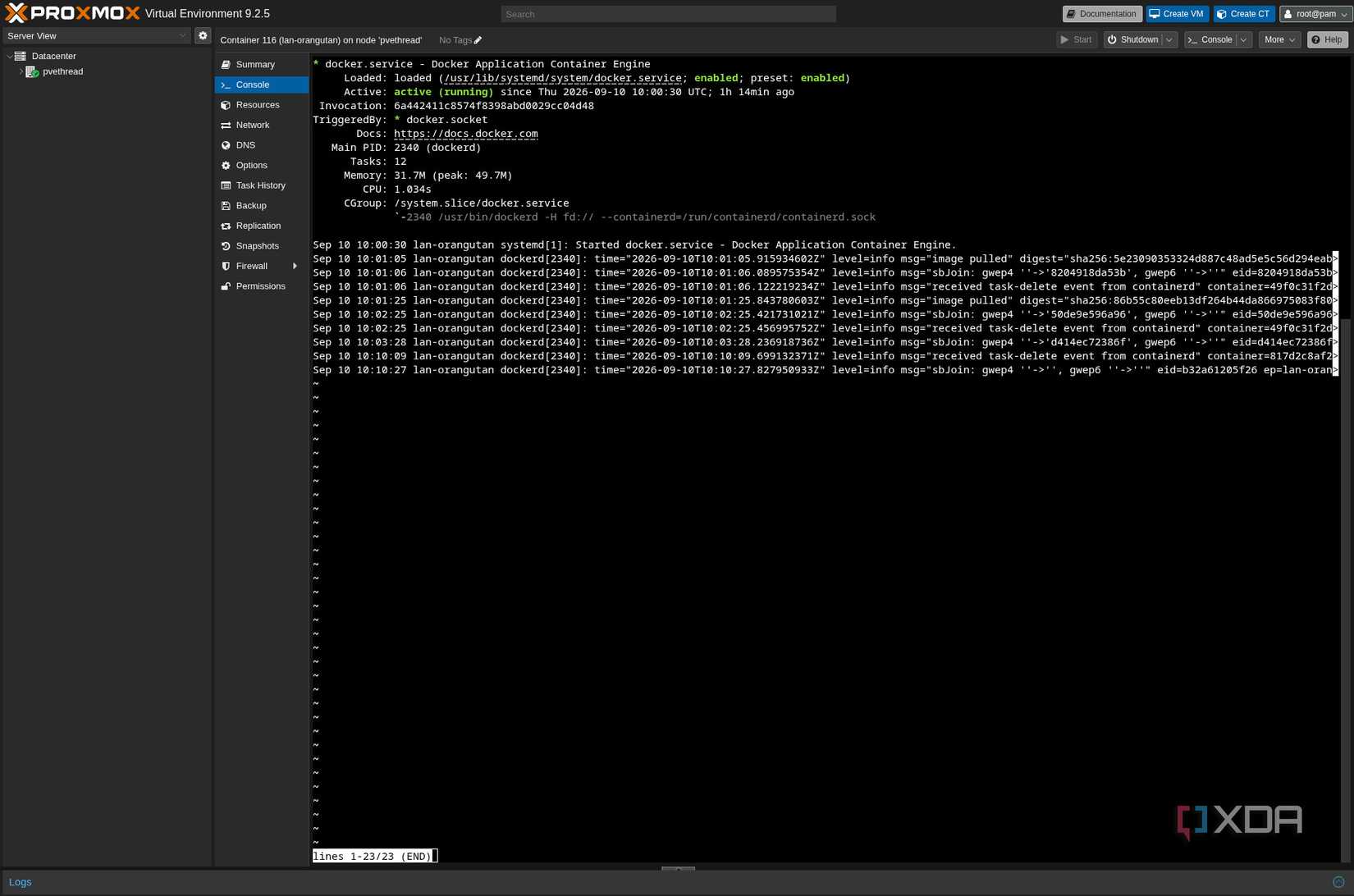
Task: Open the DNS tab
Action: 262,145
